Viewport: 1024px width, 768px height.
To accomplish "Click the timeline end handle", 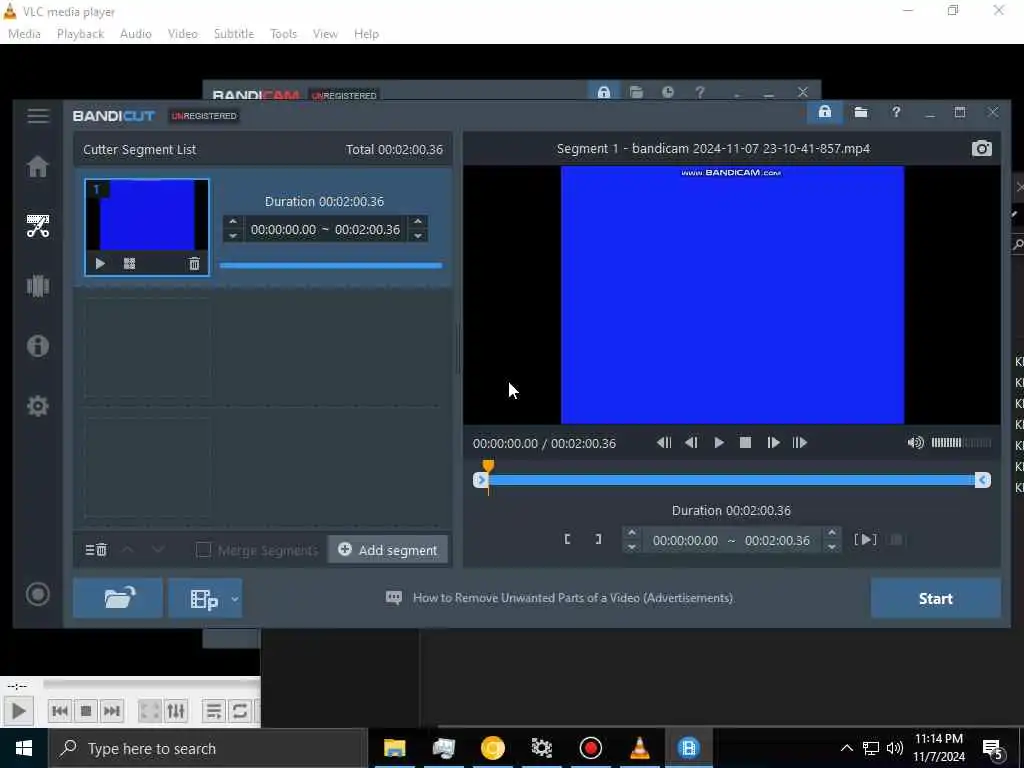I will (982, 480).
